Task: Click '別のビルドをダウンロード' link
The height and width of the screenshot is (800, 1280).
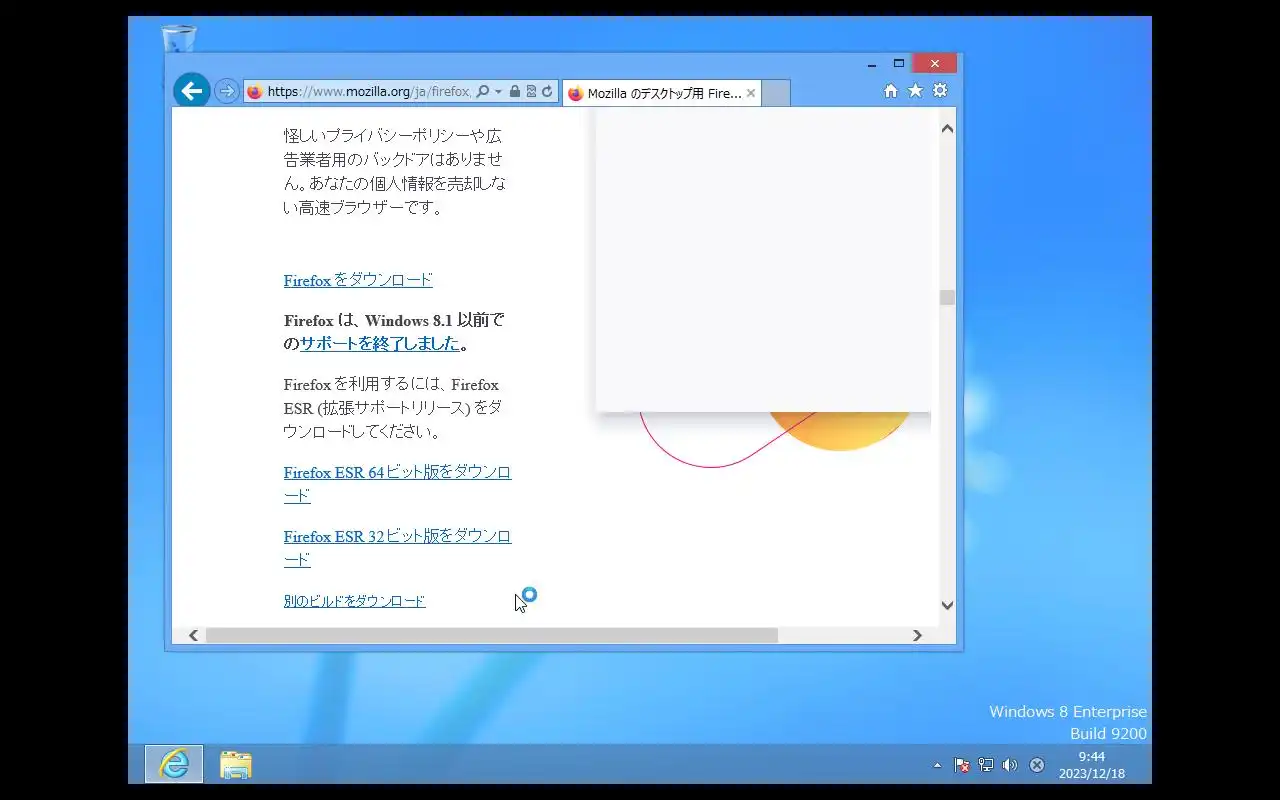Action: [x=355, y=601]
